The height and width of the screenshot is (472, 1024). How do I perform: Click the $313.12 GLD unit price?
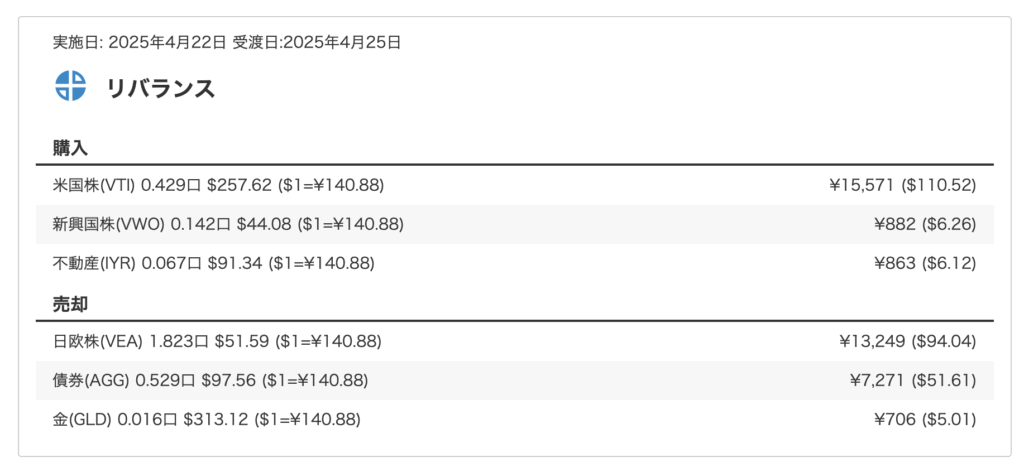[x=216, y=419]
